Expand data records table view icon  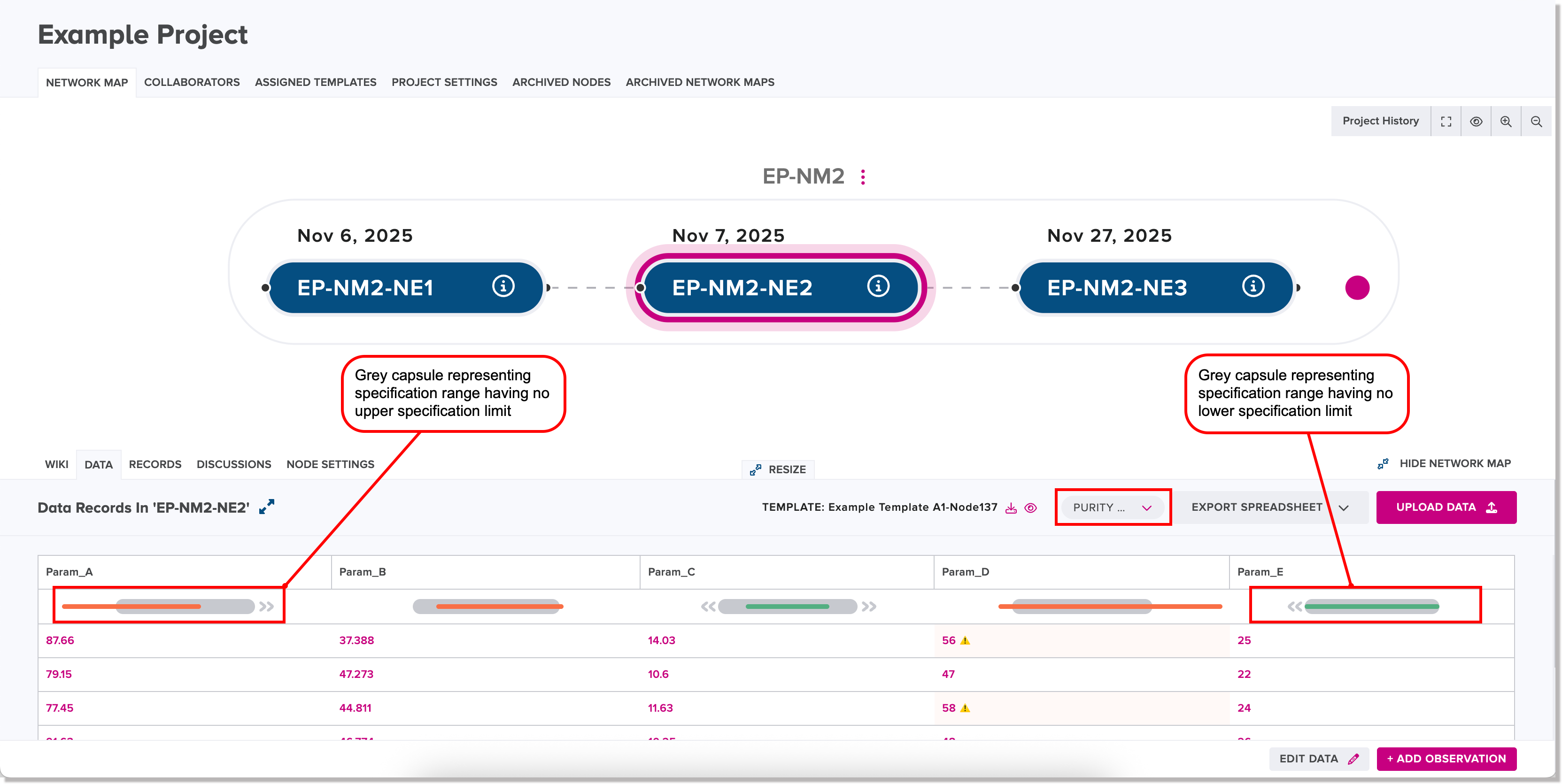[267, 507]
